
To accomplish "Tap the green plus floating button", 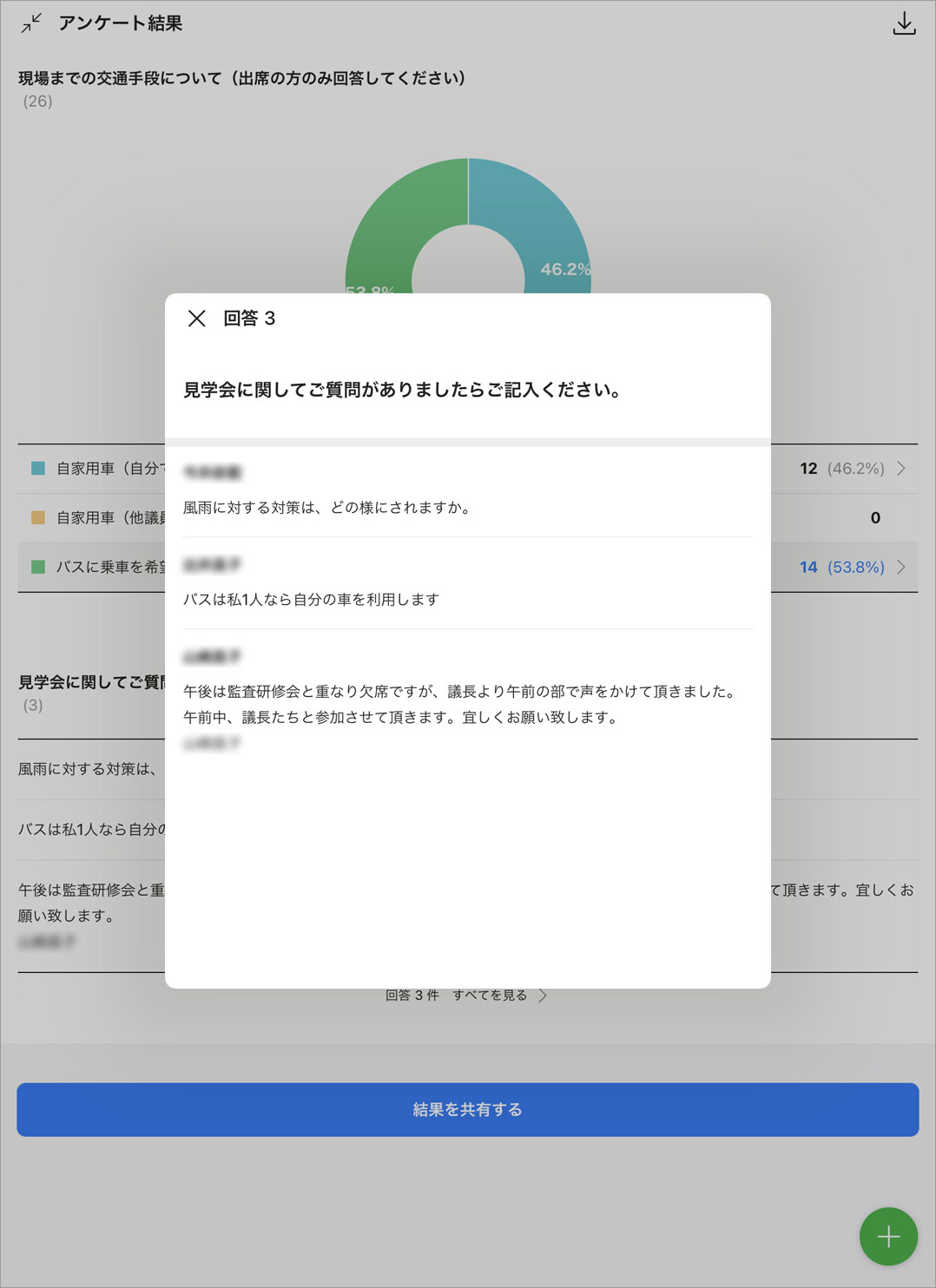I will click(887, 1236).
